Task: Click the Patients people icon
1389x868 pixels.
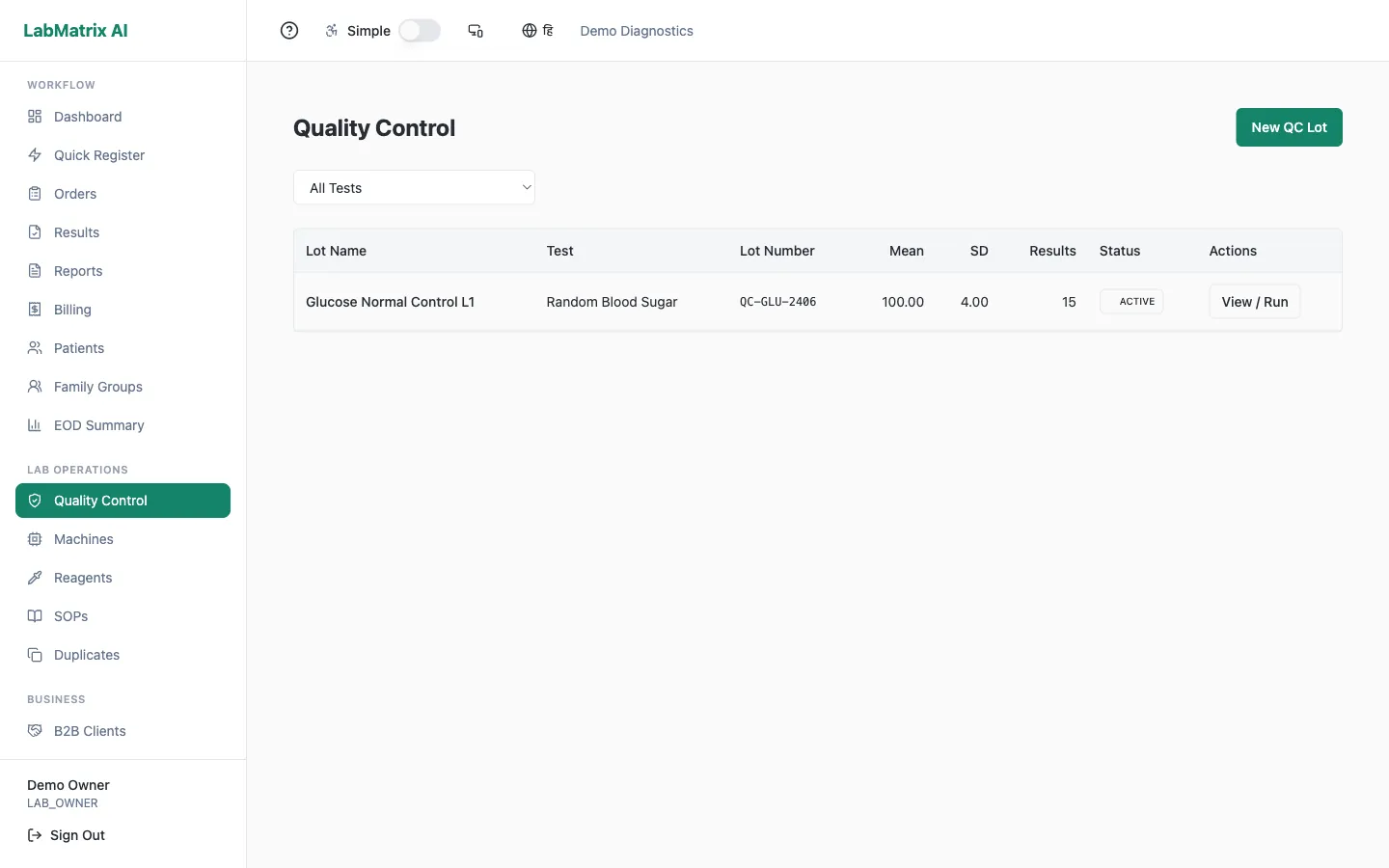Action: 35,348
